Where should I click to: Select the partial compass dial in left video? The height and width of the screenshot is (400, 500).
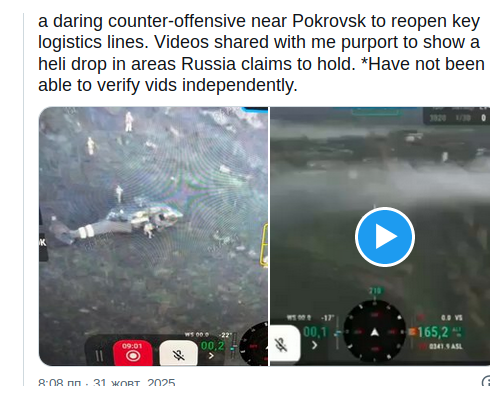[x=254, y=344]
